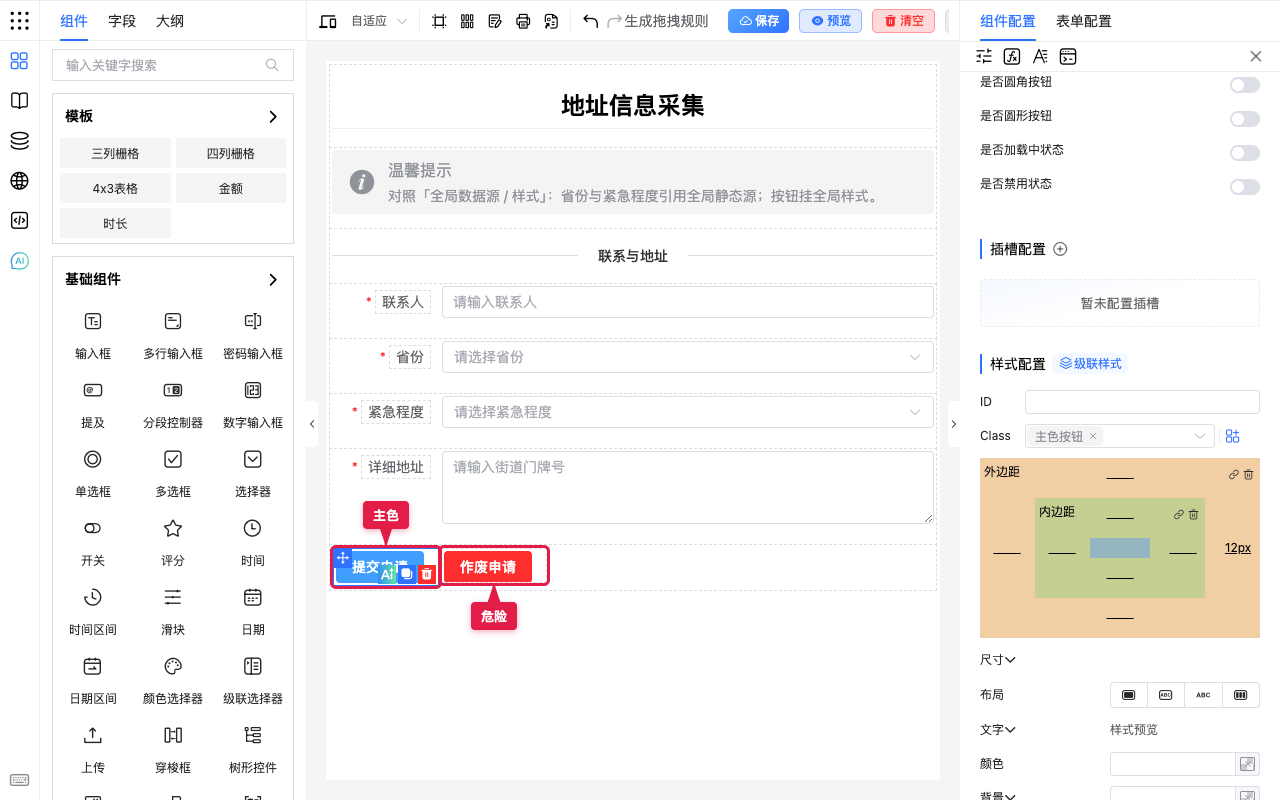Screen dimensions: 1280x800
Task: Click the class-picker icon beside the Class field
Action: [1233, 436]
